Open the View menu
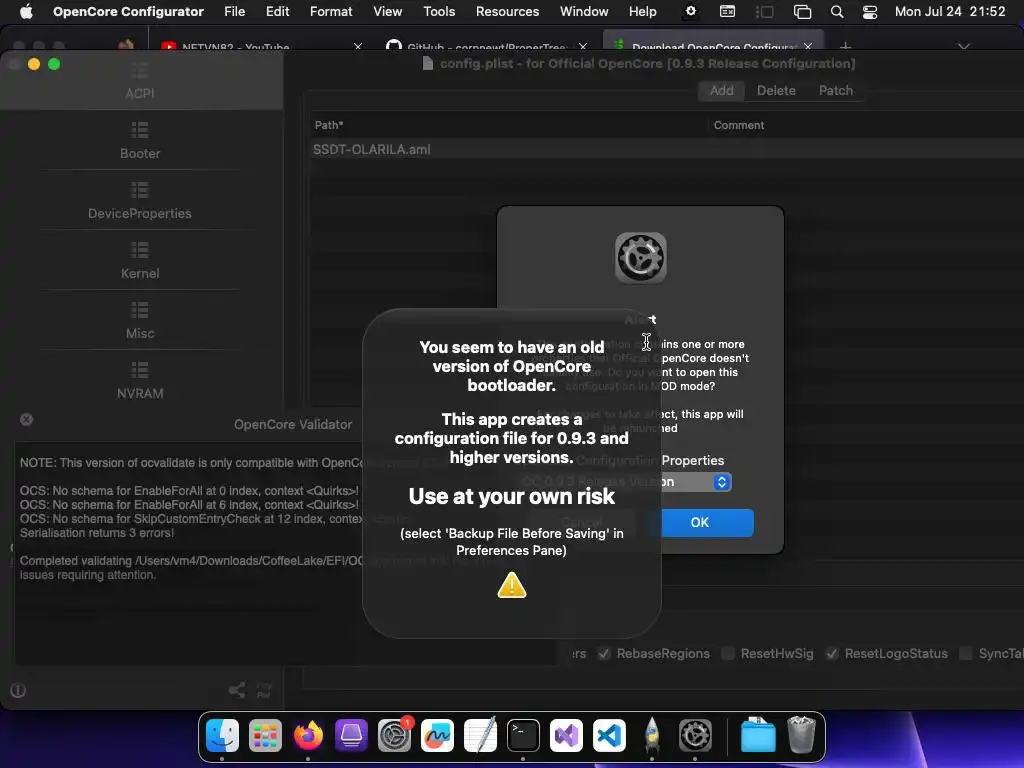The height and width of the screenshot is (768, 1024). coord(387,11)
